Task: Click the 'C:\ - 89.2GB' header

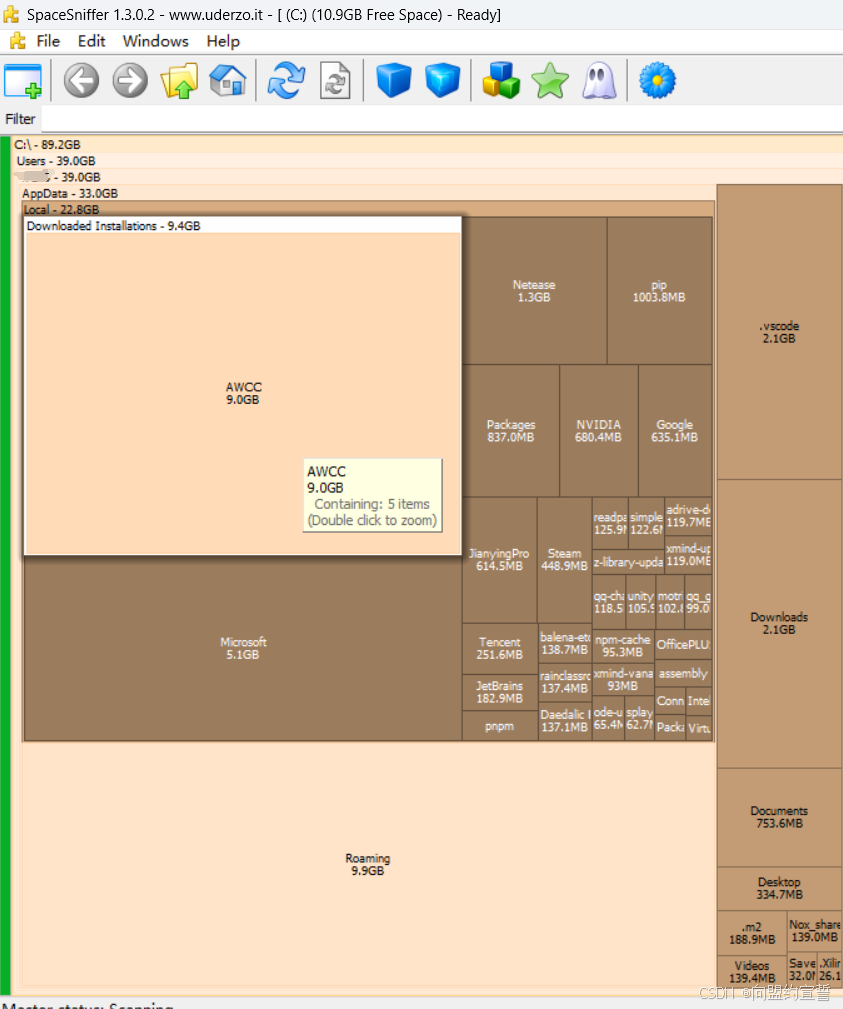Action: tap(47, 145)
